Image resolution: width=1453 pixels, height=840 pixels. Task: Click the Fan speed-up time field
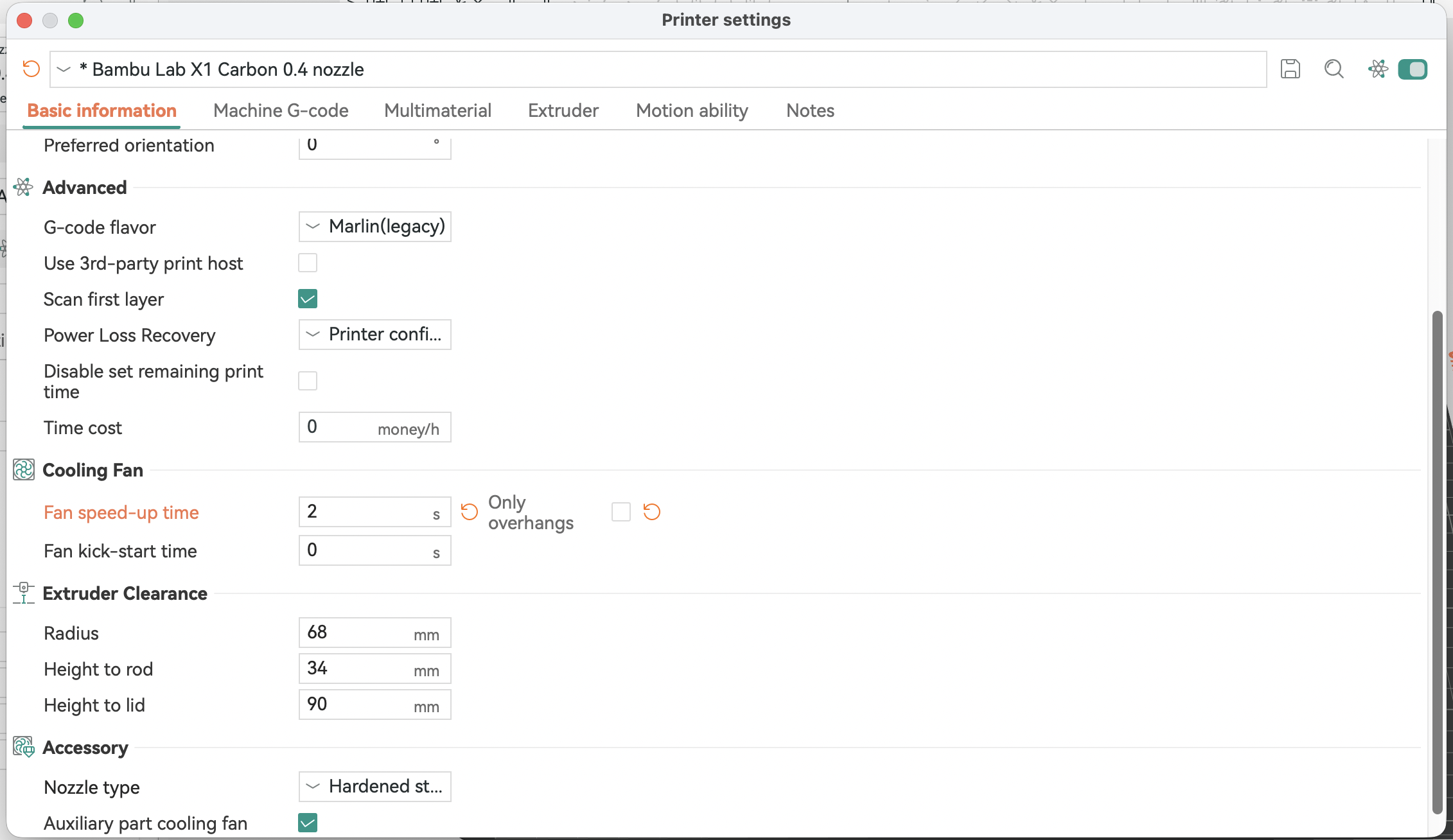[375, 512]
